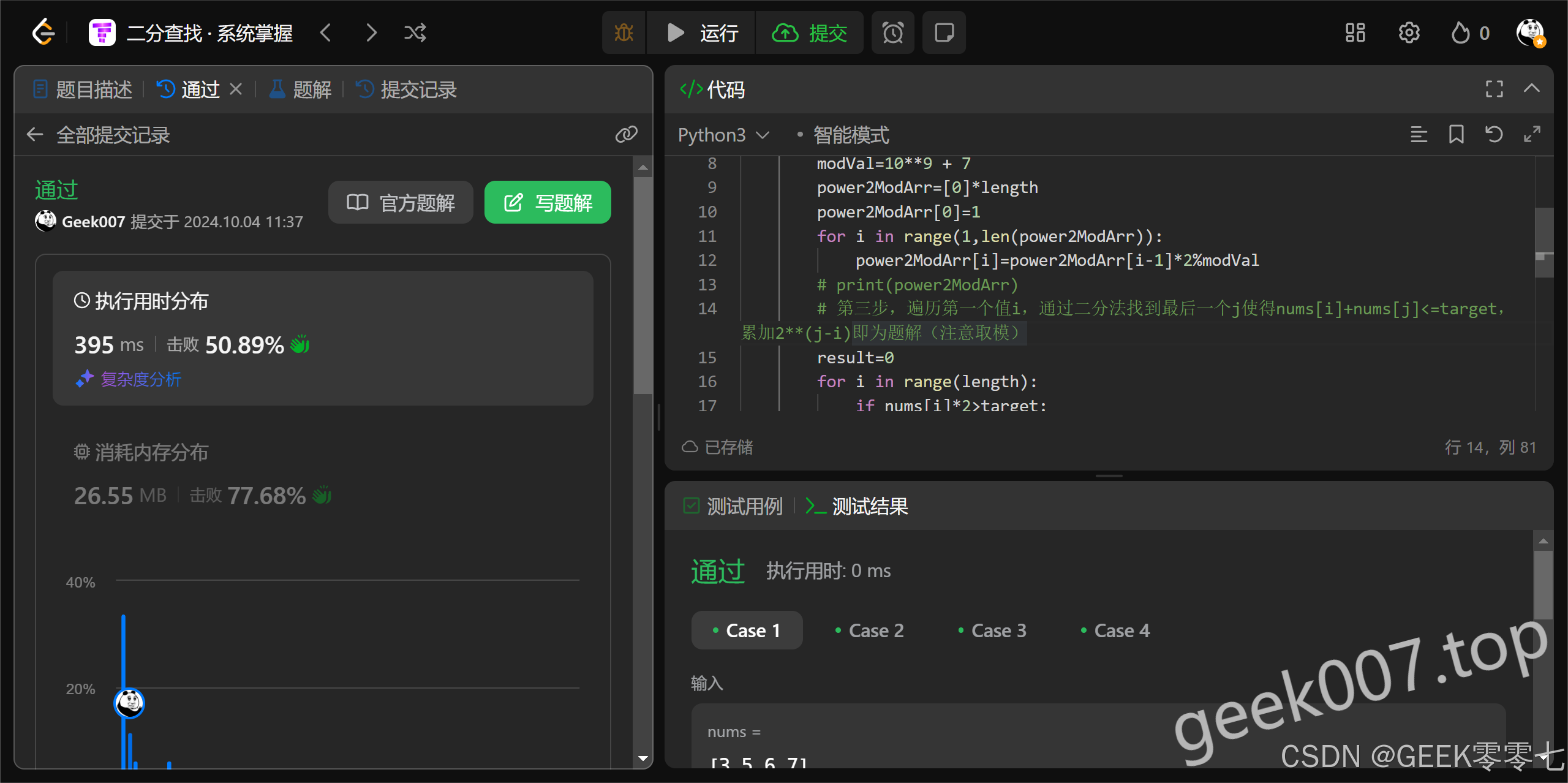Copy submission link via chain icon

(x=626, y=134)
